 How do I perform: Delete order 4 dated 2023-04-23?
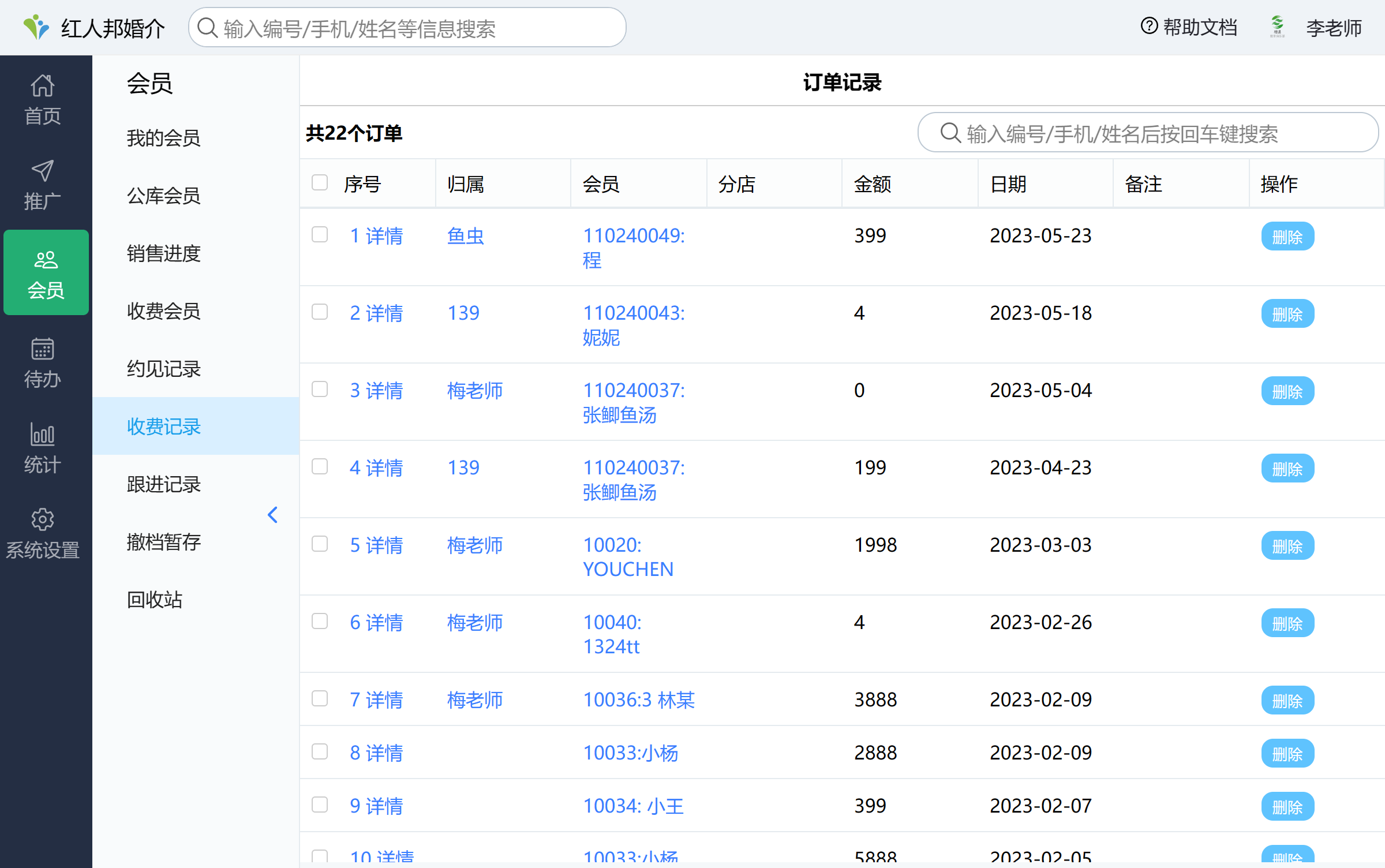(1287, 469)
